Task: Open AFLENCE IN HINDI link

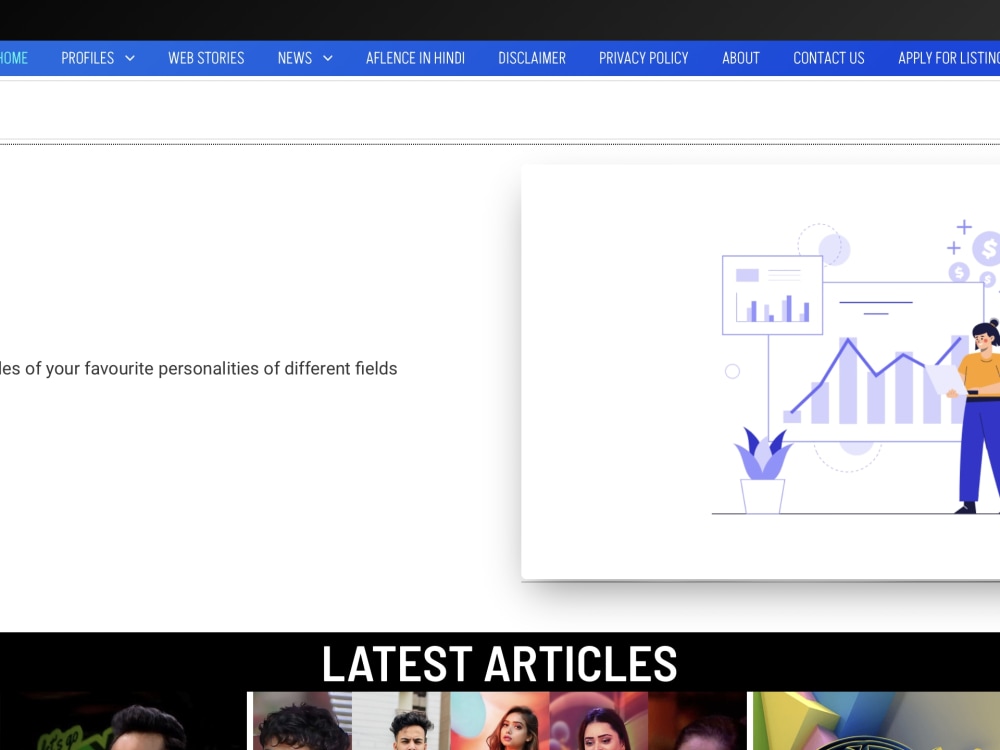Action: [x=415, y=58]
